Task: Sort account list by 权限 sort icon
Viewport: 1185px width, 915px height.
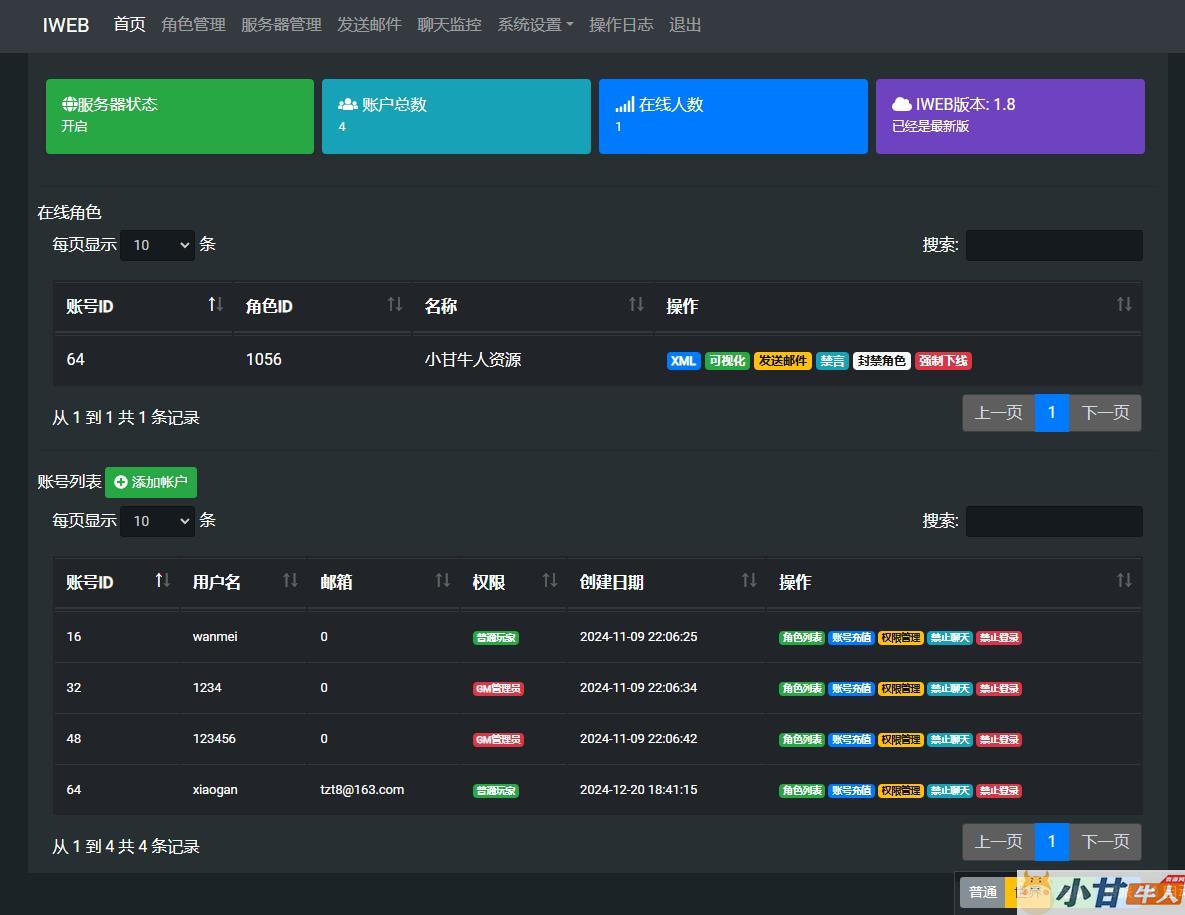Action: (549, 581)
